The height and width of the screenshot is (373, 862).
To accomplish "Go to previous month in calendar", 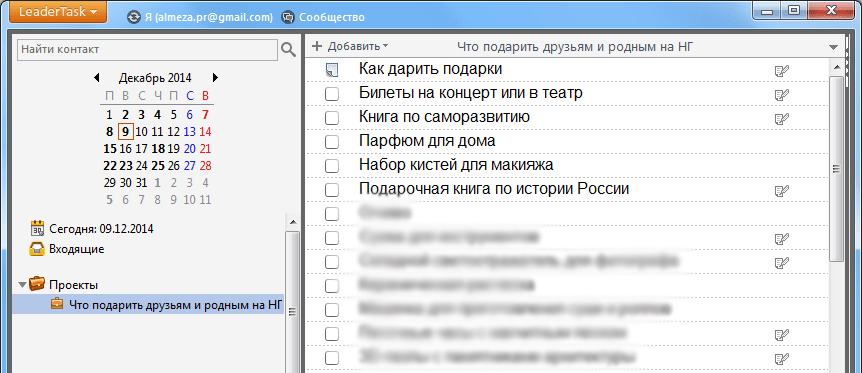I will tap(97, 78).
